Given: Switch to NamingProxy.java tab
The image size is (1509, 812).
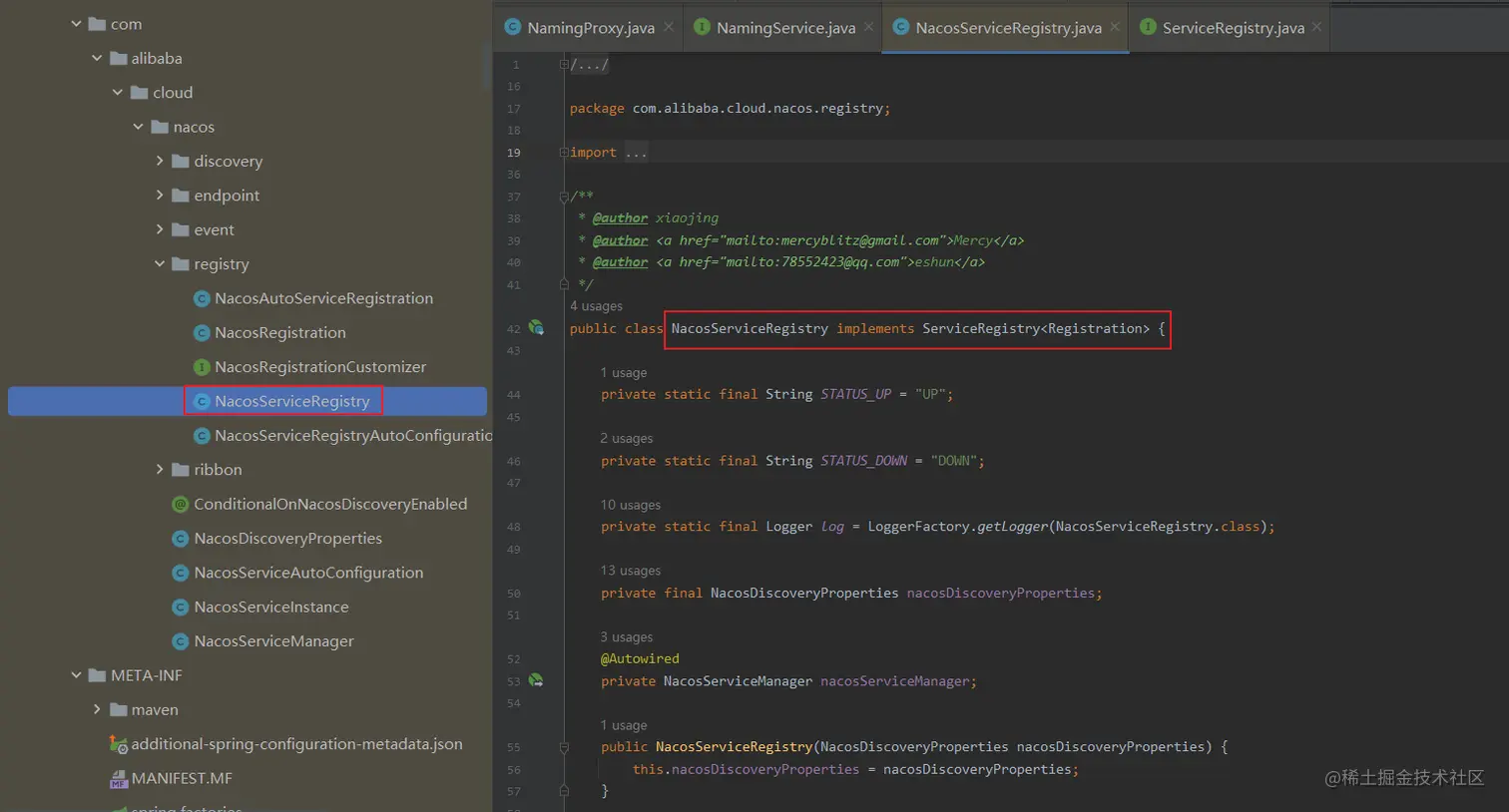Looking at the screenshot, I should coord(591,28).
